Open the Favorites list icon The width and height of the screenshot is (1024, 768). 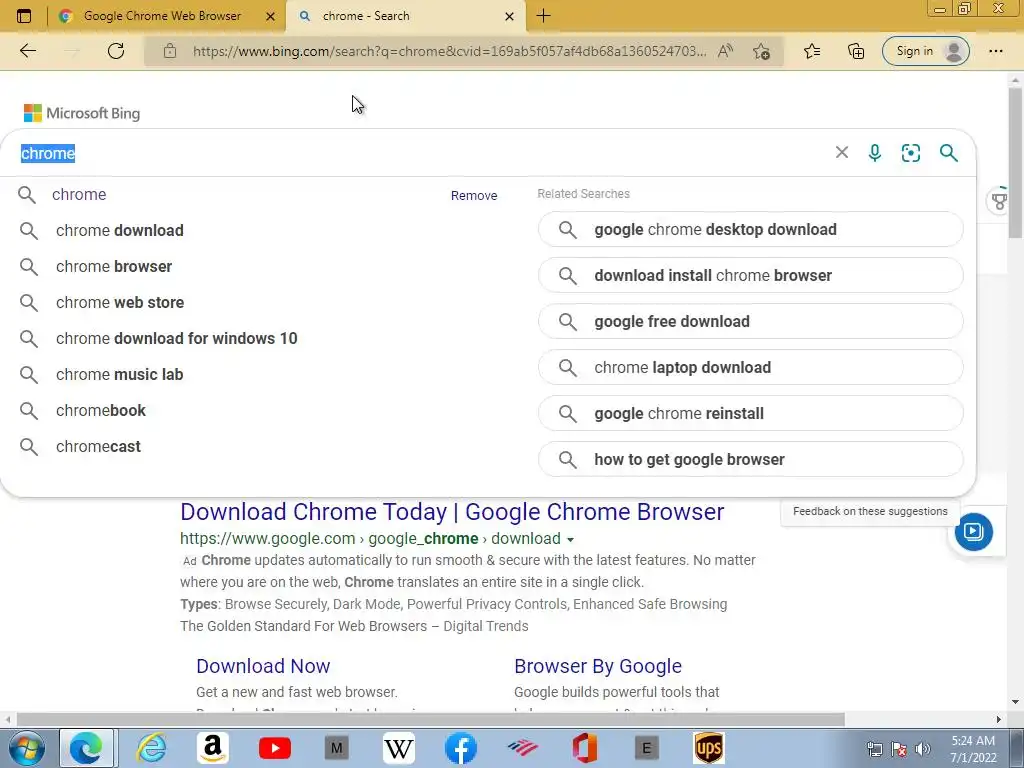812,51
